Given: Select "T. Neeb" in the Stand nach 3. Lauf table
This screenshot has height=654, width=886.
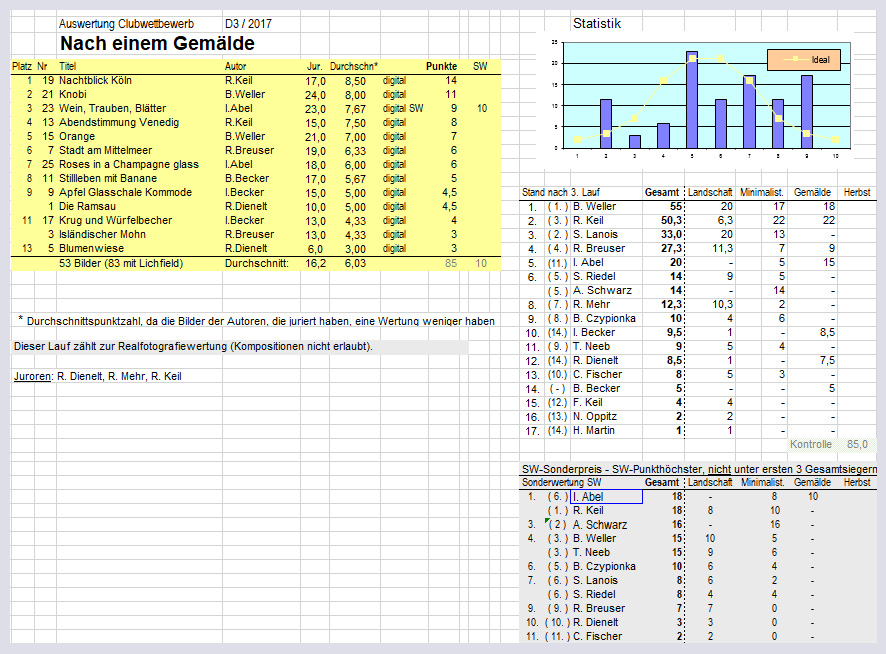Looking at the screenshot, I should click(592, 347).
